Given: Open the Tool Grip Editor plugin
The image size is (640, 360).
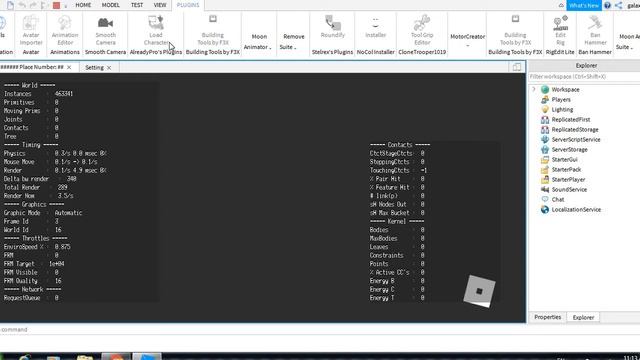Looking at the screenshot, I should pyautogui.click(x=422, y=31).
